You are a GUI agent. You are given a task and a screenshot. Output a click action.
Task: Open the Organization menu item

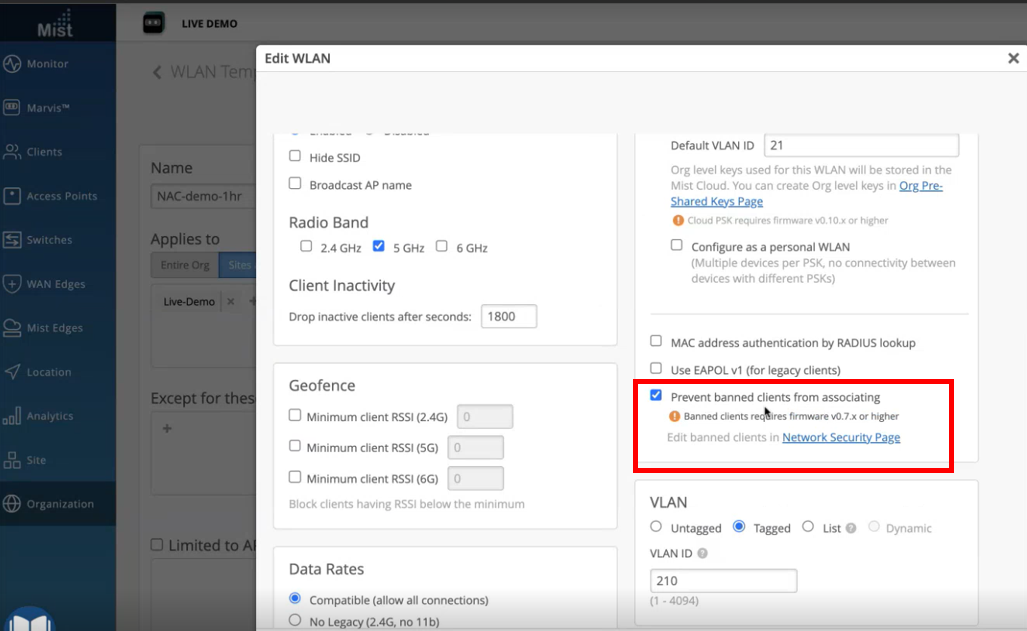[x=60, y=504]
